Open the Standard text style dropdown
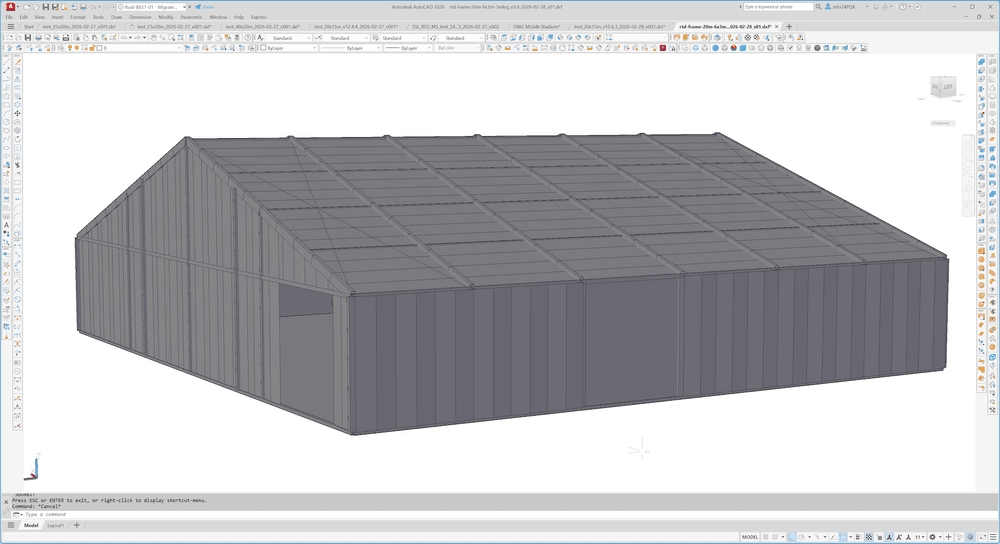This screenshot has width=1000, height=544. (x=286, y=38)
